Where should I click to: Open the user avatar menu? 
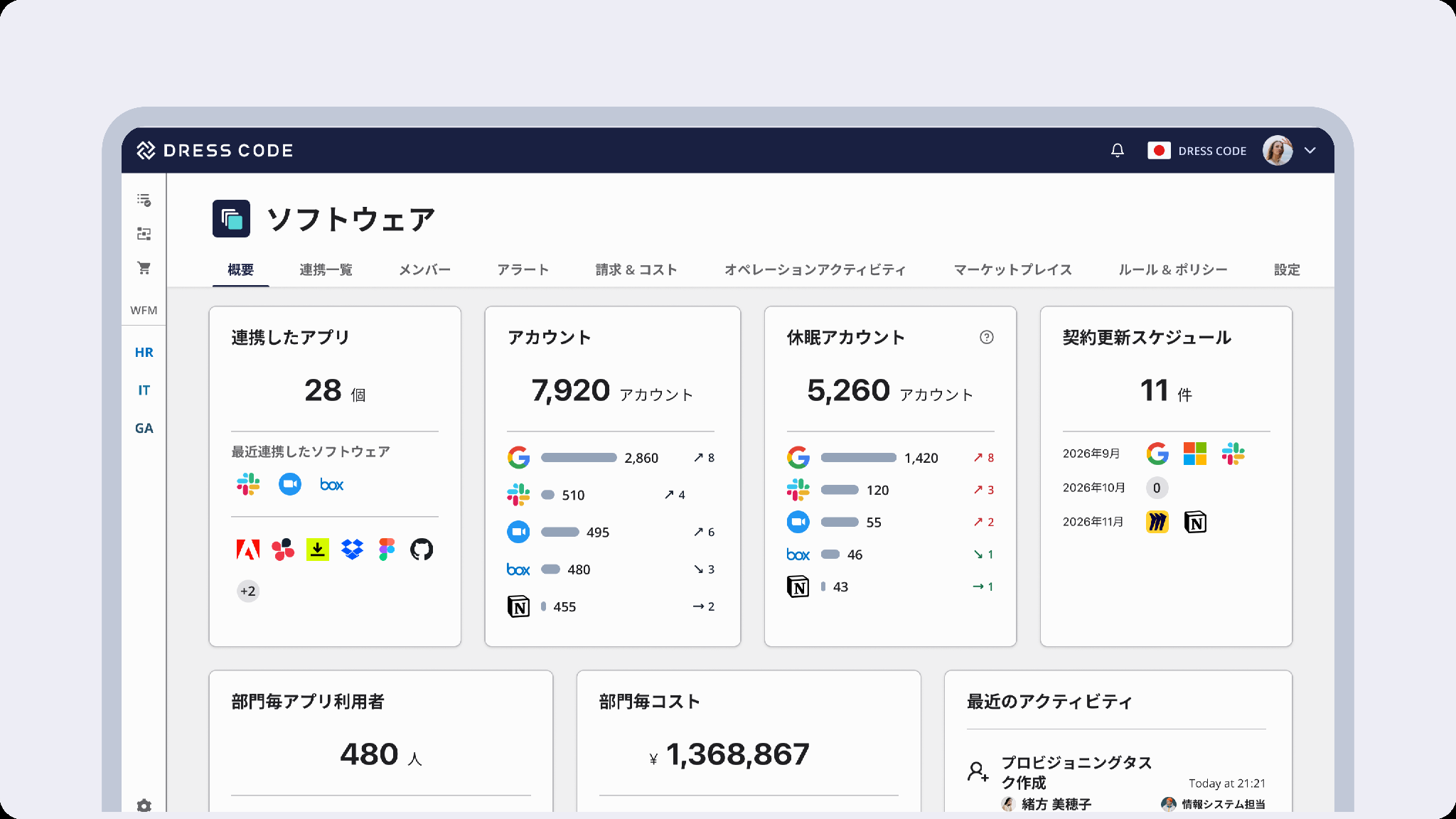point(1278,150)
